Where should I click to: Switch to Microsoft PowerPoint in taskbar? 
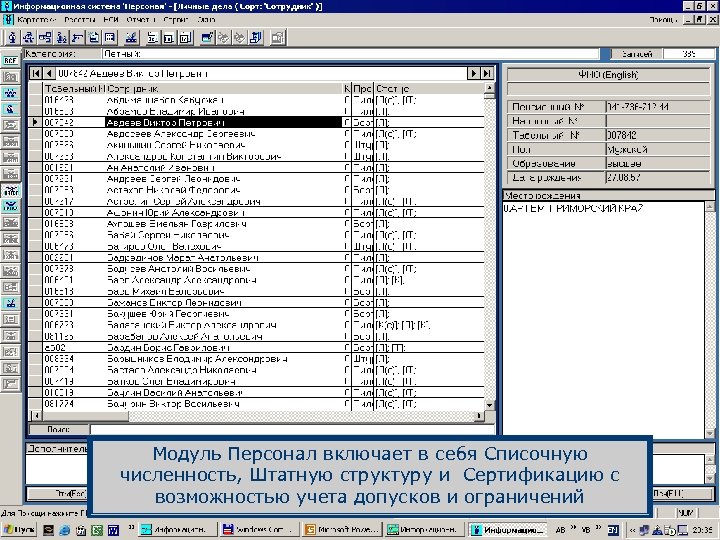(342, 529)
